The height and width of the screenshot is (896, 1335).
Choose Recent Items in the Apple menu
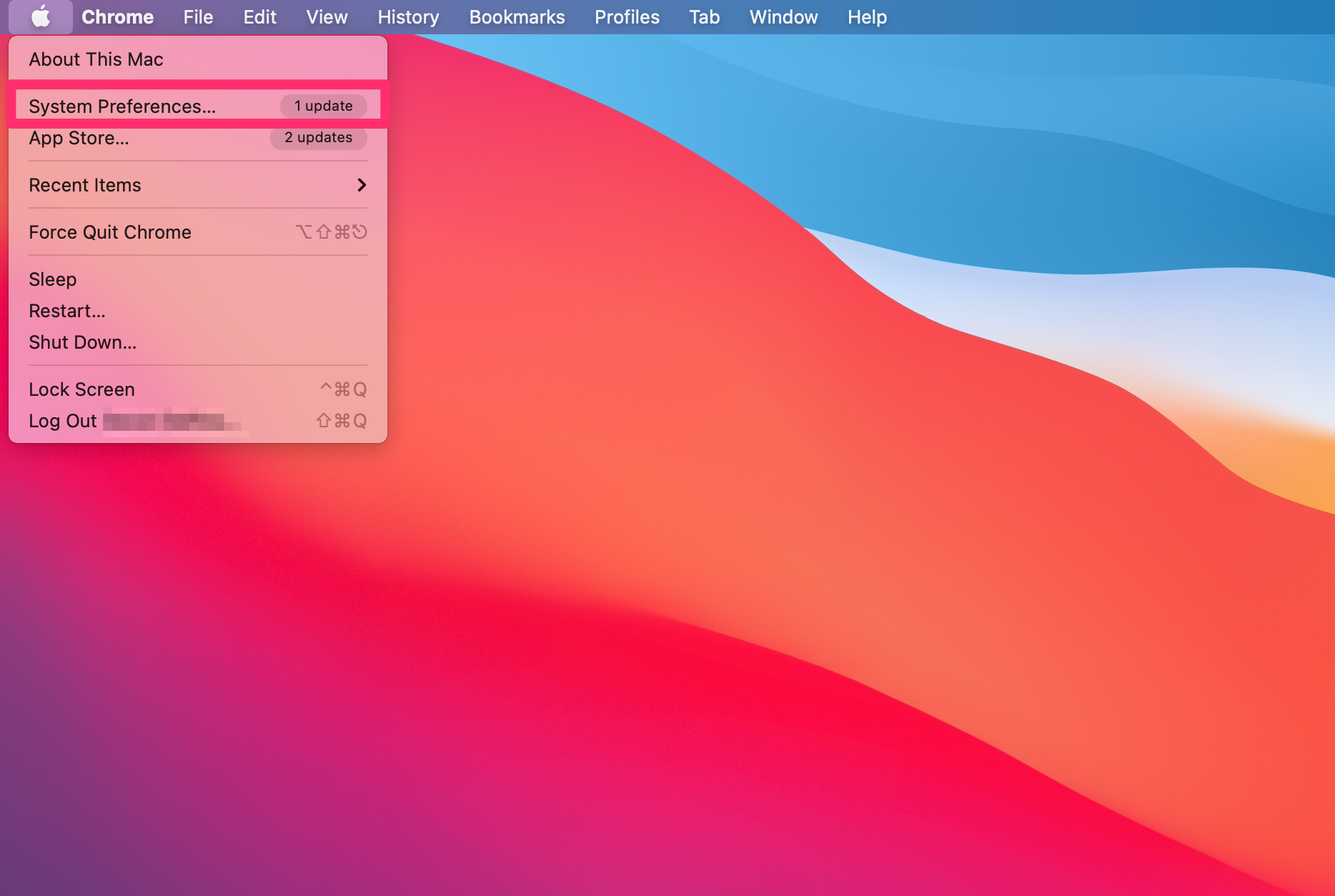[x=198, y=185]
